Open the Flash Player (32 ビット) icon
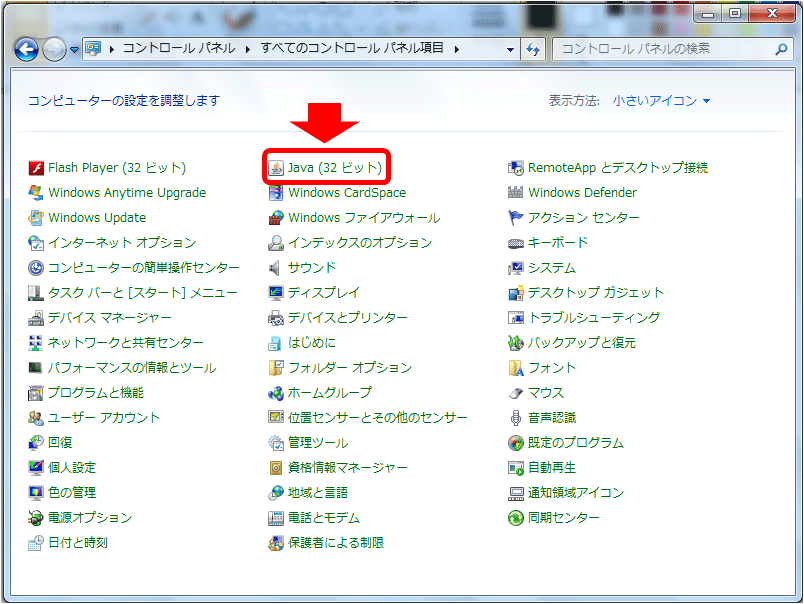This screenshot has width=804, height=604. tap(36, 168)
